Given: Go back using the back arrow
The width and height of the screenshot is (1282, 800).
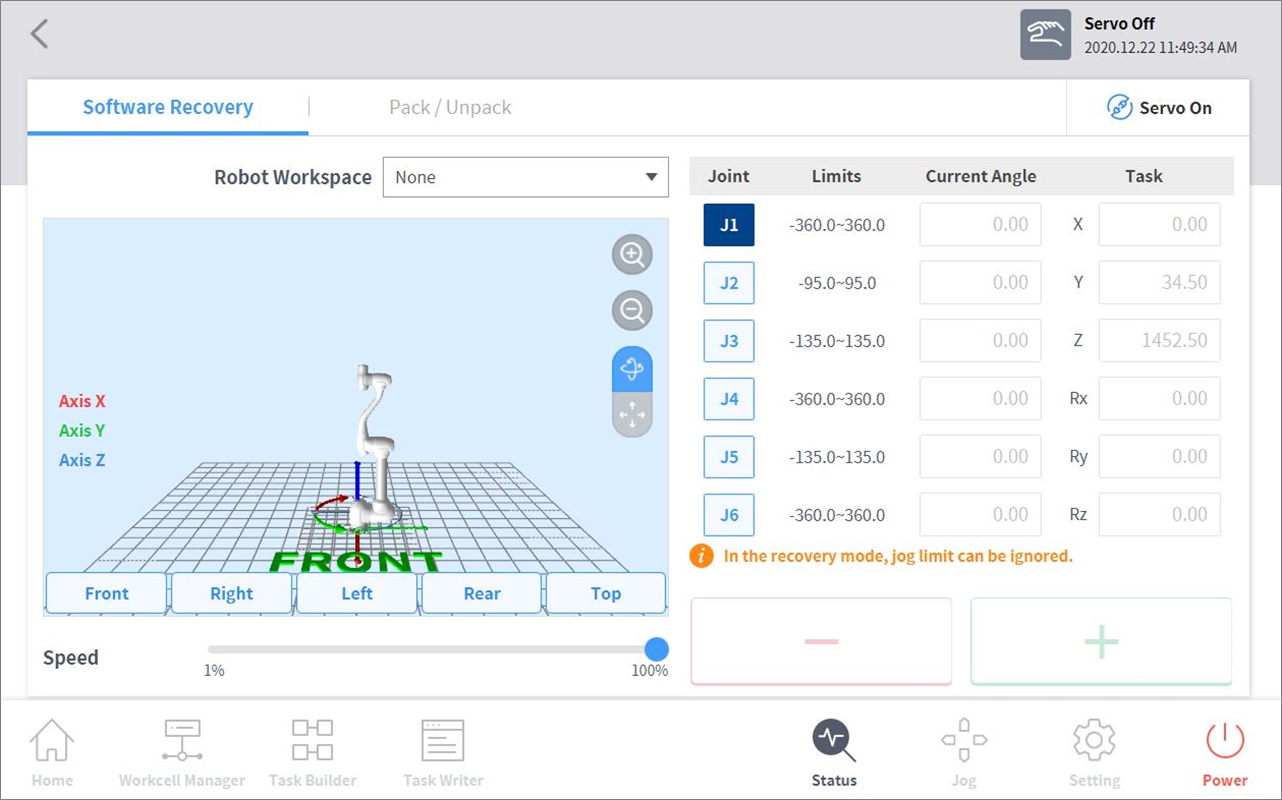Looking at the screenshot, I should tap(39, 34).
